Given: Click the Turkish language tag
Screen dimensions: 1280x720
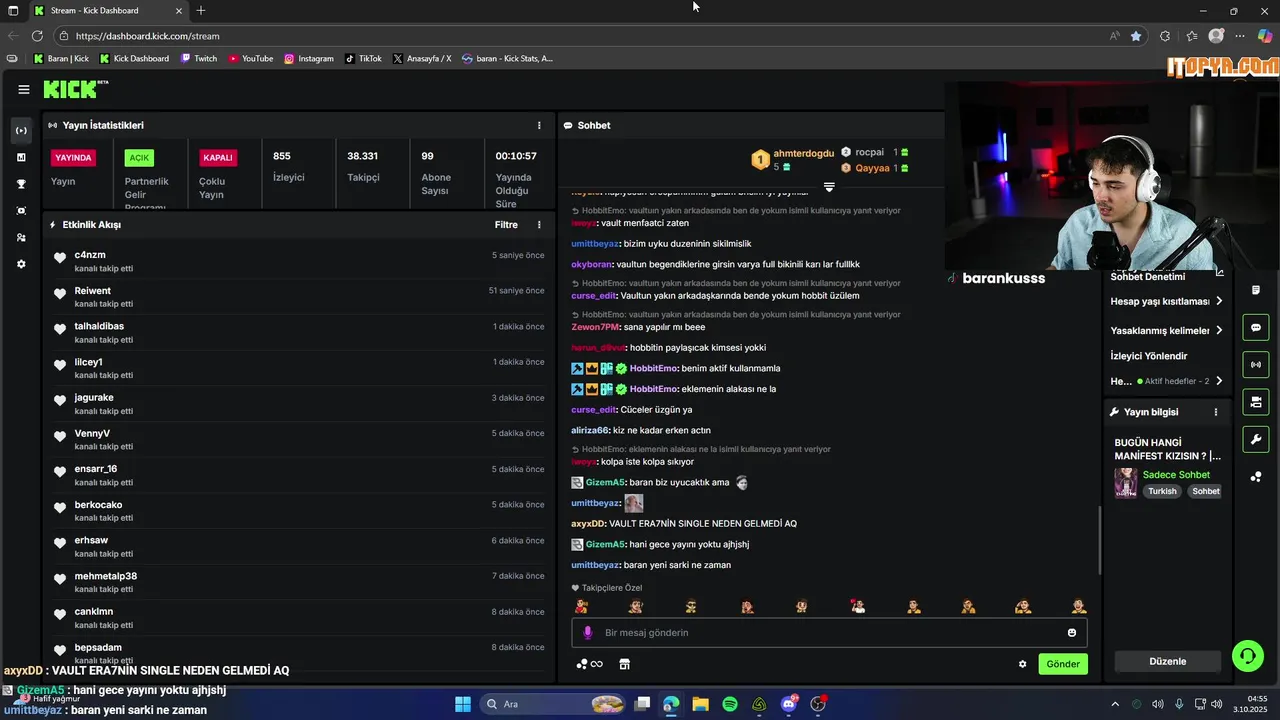Looking at the screenshot, I should tap(1162, 491).
